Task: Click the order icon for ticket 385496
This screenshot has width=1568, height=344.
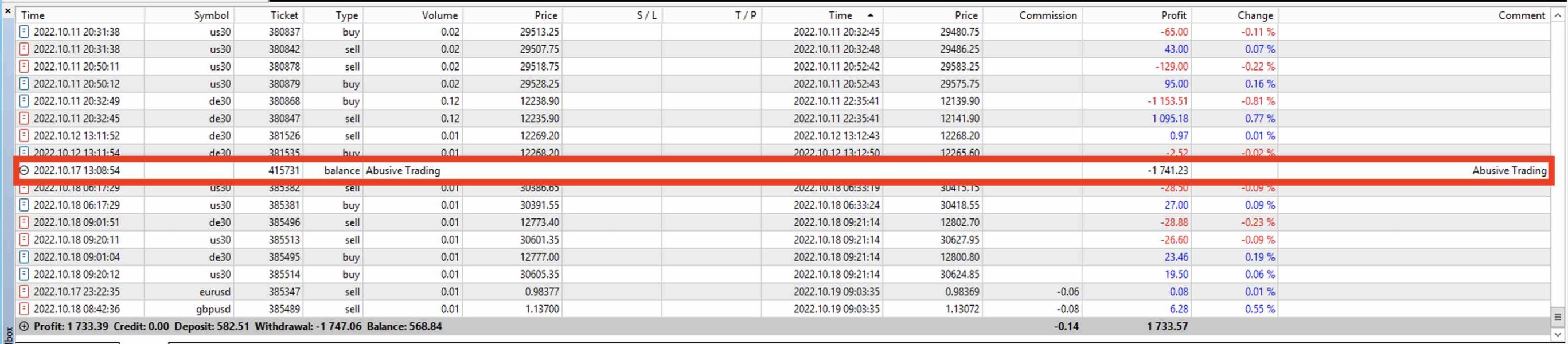Action: tap(24, 223)
